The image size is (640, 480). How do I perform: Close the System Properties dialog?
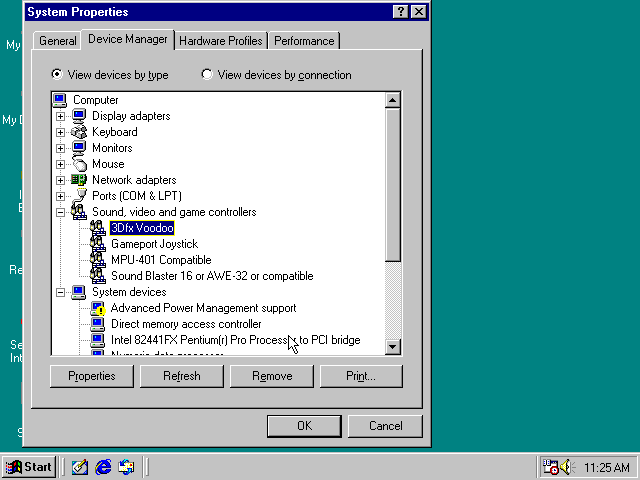coord(419,12)
